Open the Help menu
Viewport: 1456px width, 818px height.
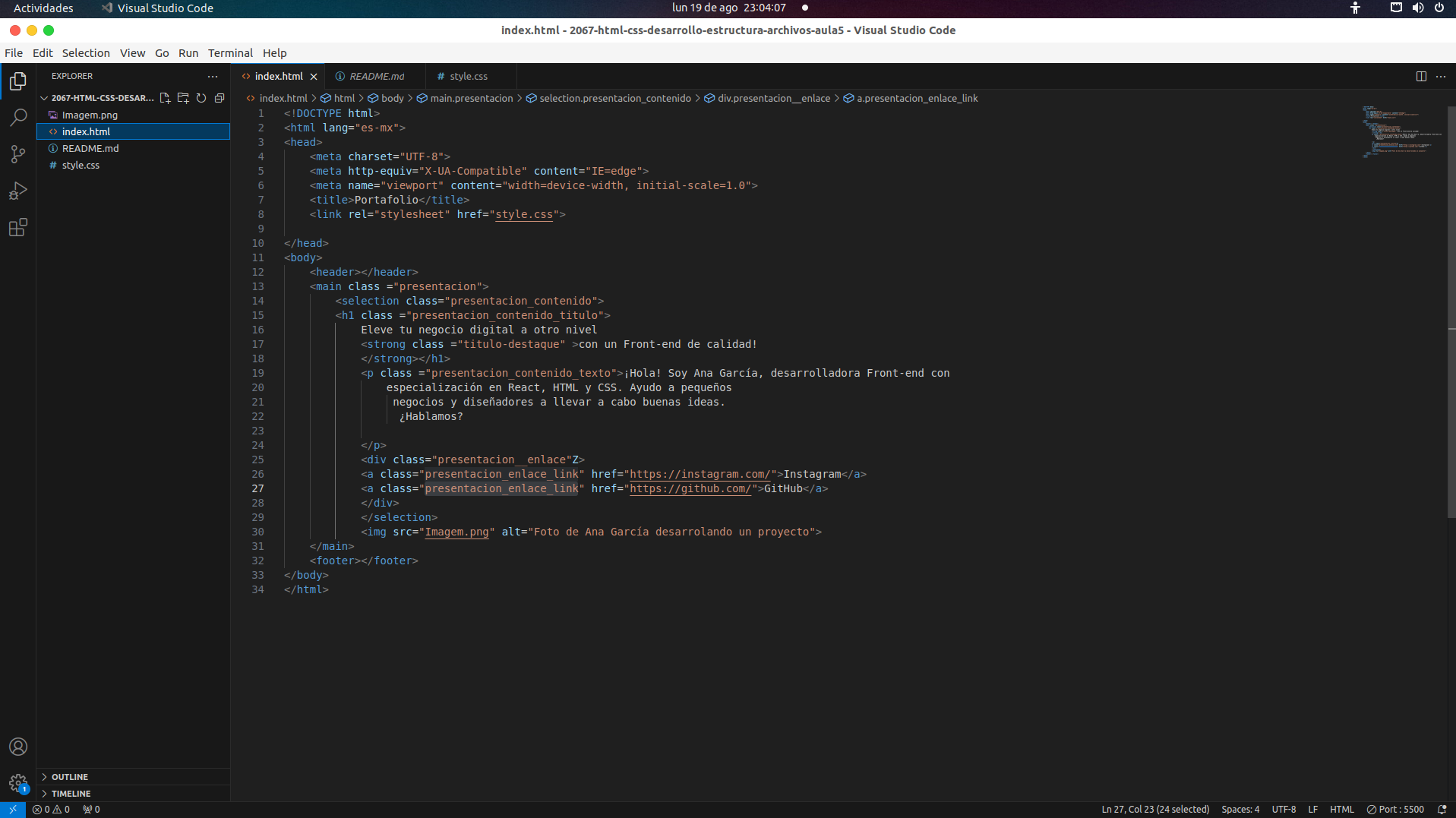point(274,53)
